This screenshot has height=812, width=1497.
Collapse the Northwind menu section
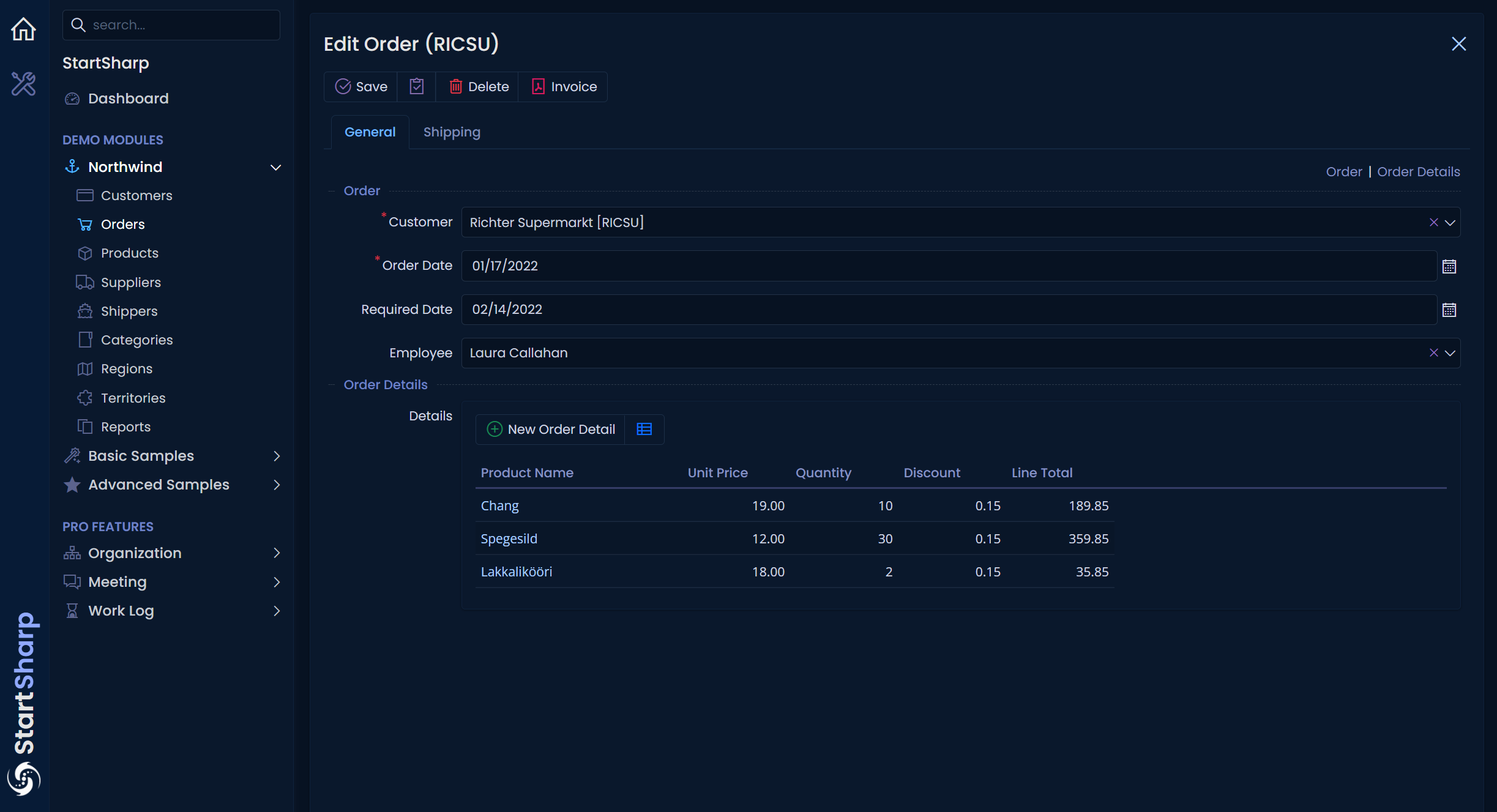click(x=275, y=167)
